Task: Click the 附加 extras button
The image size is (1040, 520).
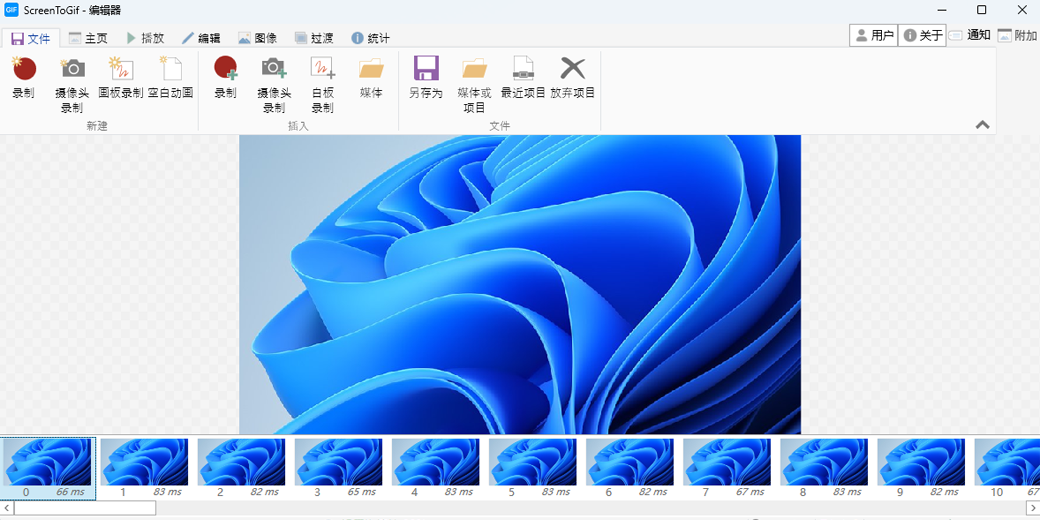Action: click(1017, 36)
